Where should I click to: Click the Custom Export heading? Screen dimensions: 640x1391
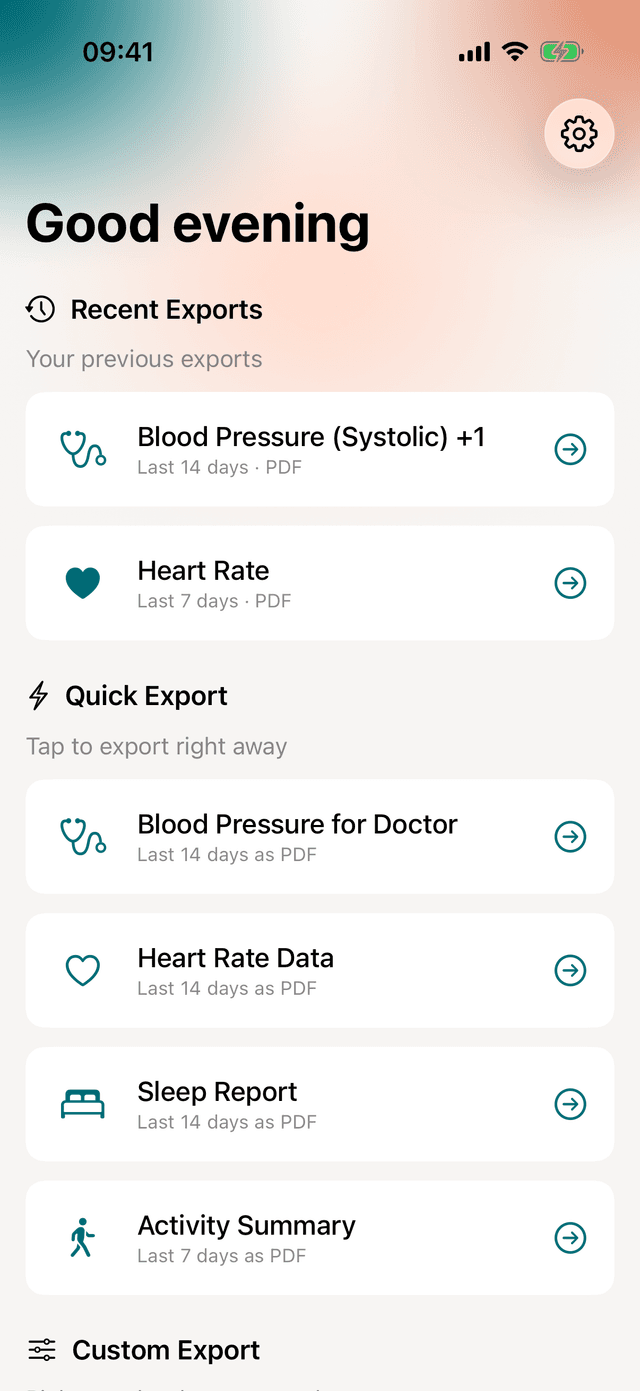tap(165, 1350)
